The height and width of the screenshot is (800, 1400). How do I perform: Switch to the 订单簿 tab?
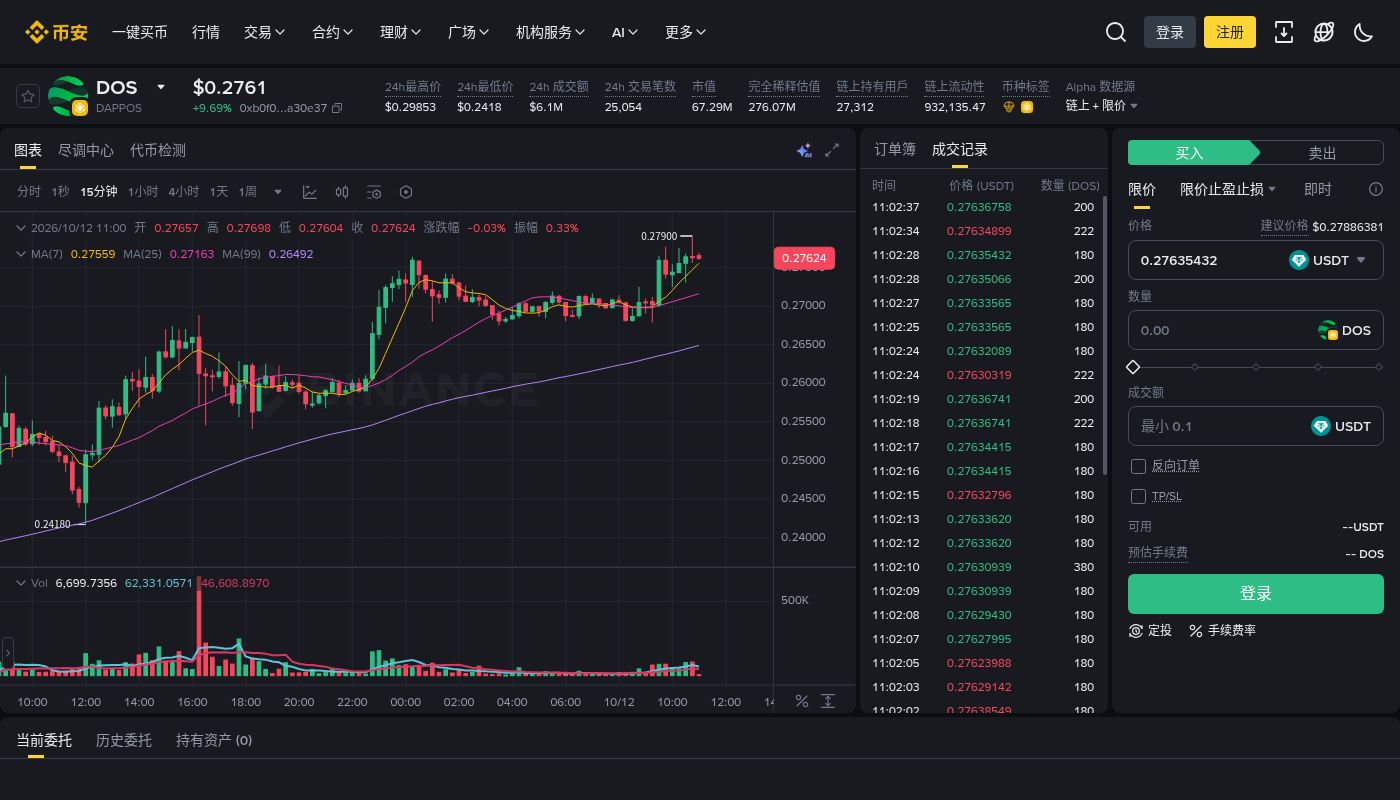click(895, 150)
